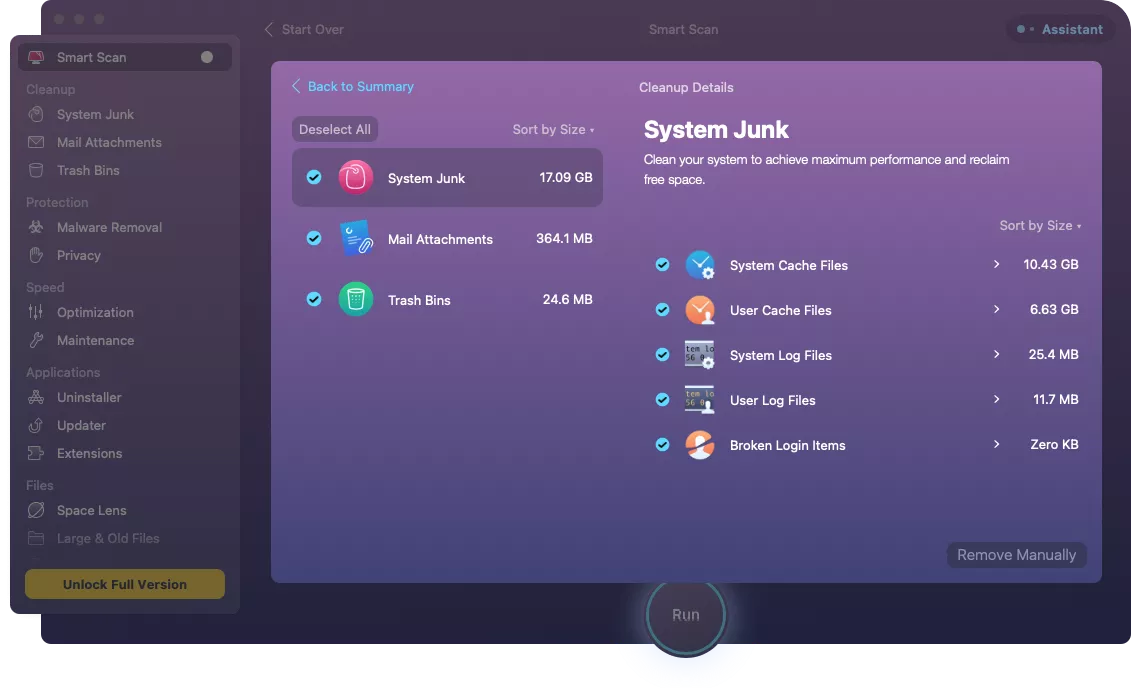The image size is (1131, 688).
Task: Expand the System Log Files details
Action: point(996,354)
